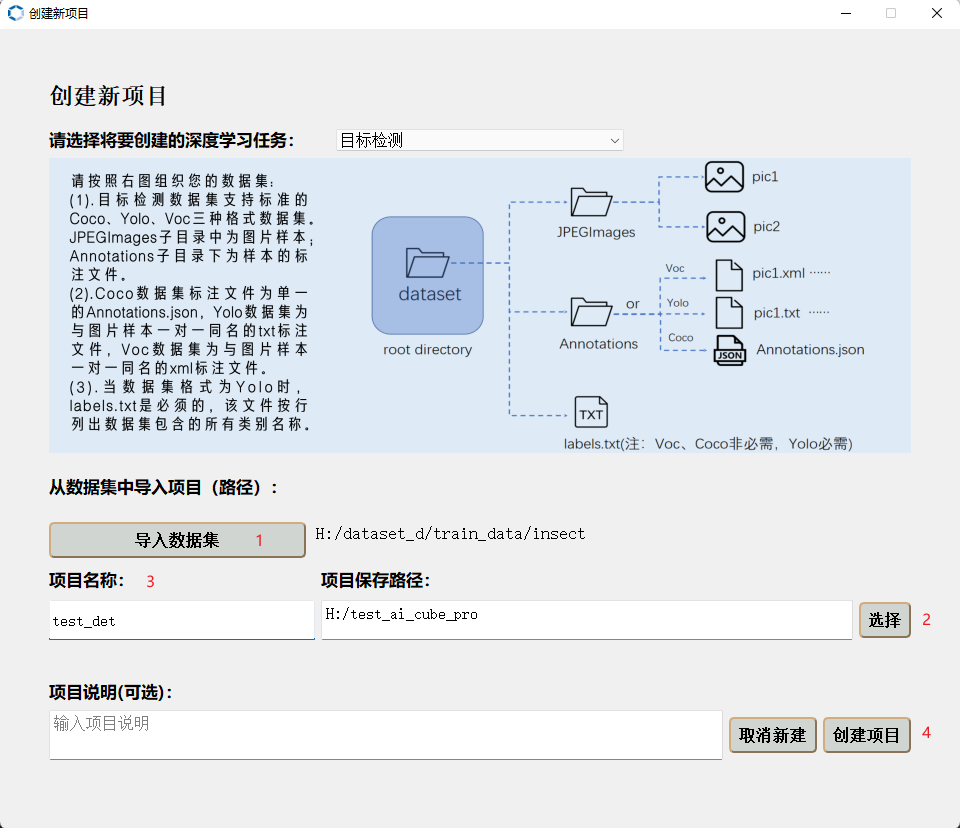Viewport: 960px width, 828px height.
Task: Click the dataset organization instructions paragraph
Action: 191,302
